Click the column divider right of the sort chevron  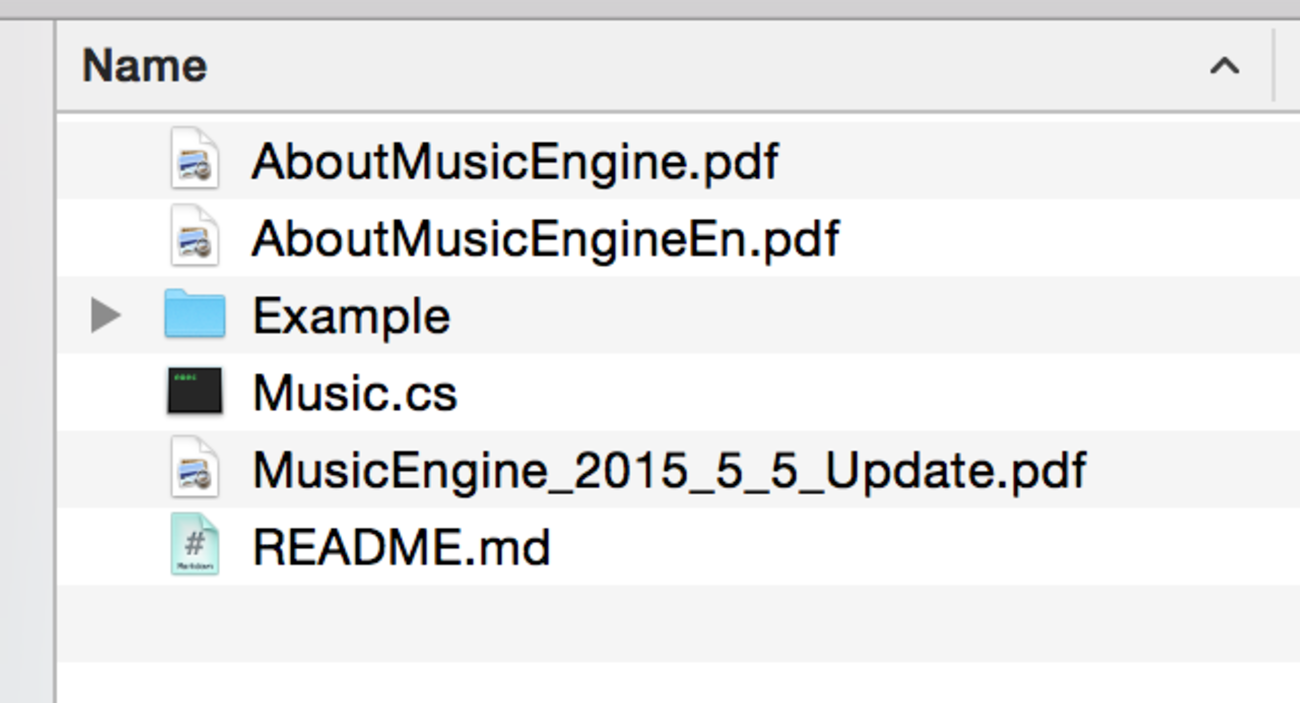1274,66
